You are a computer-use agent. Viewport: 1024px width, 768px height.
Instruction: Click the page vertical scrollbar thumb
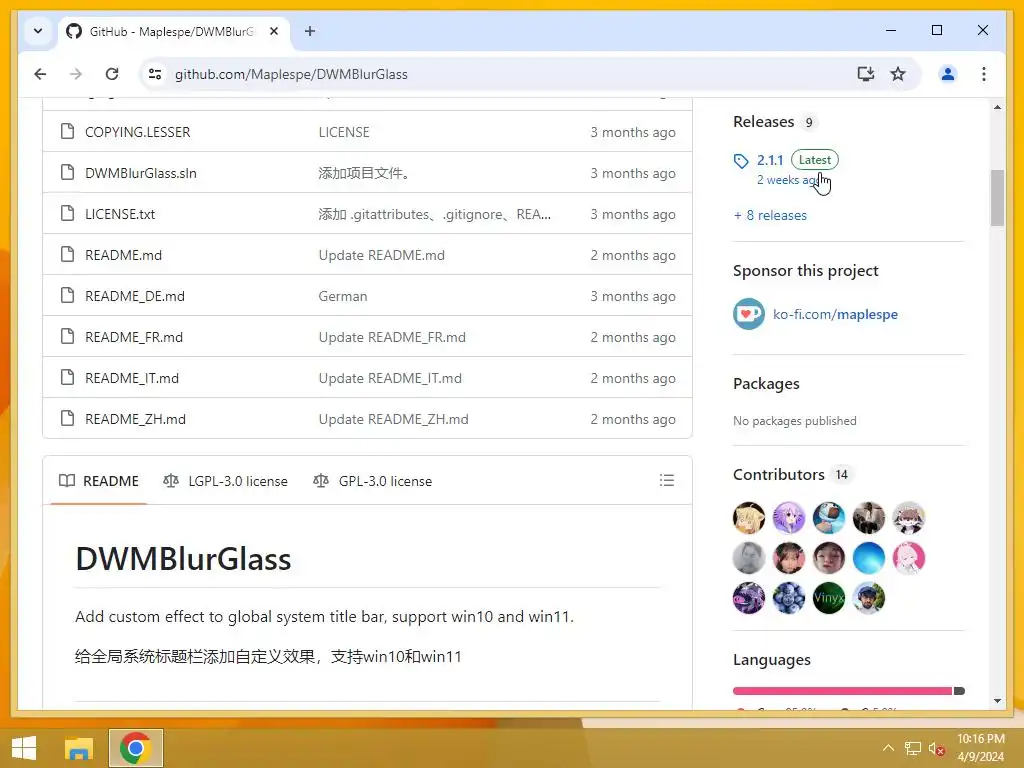997,198
